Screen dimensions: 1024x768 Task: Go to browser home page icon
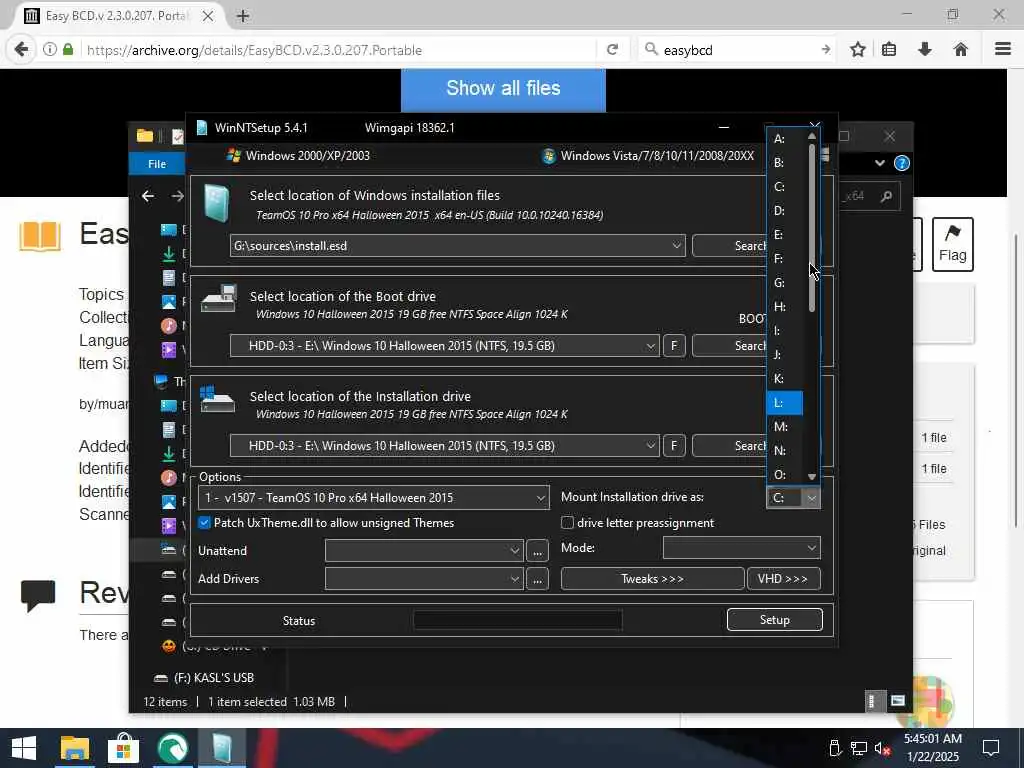pyautogui.click(x=961, y=50)
